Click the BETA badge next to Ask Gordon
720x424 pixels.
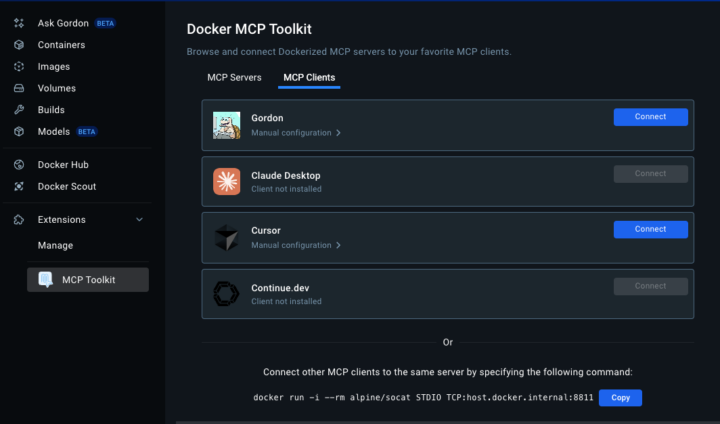pos(105,23)
